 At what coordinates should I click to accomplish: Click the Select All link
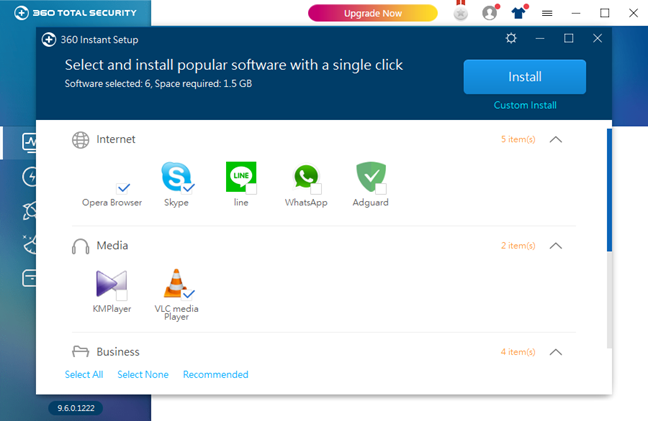point(84,374)
